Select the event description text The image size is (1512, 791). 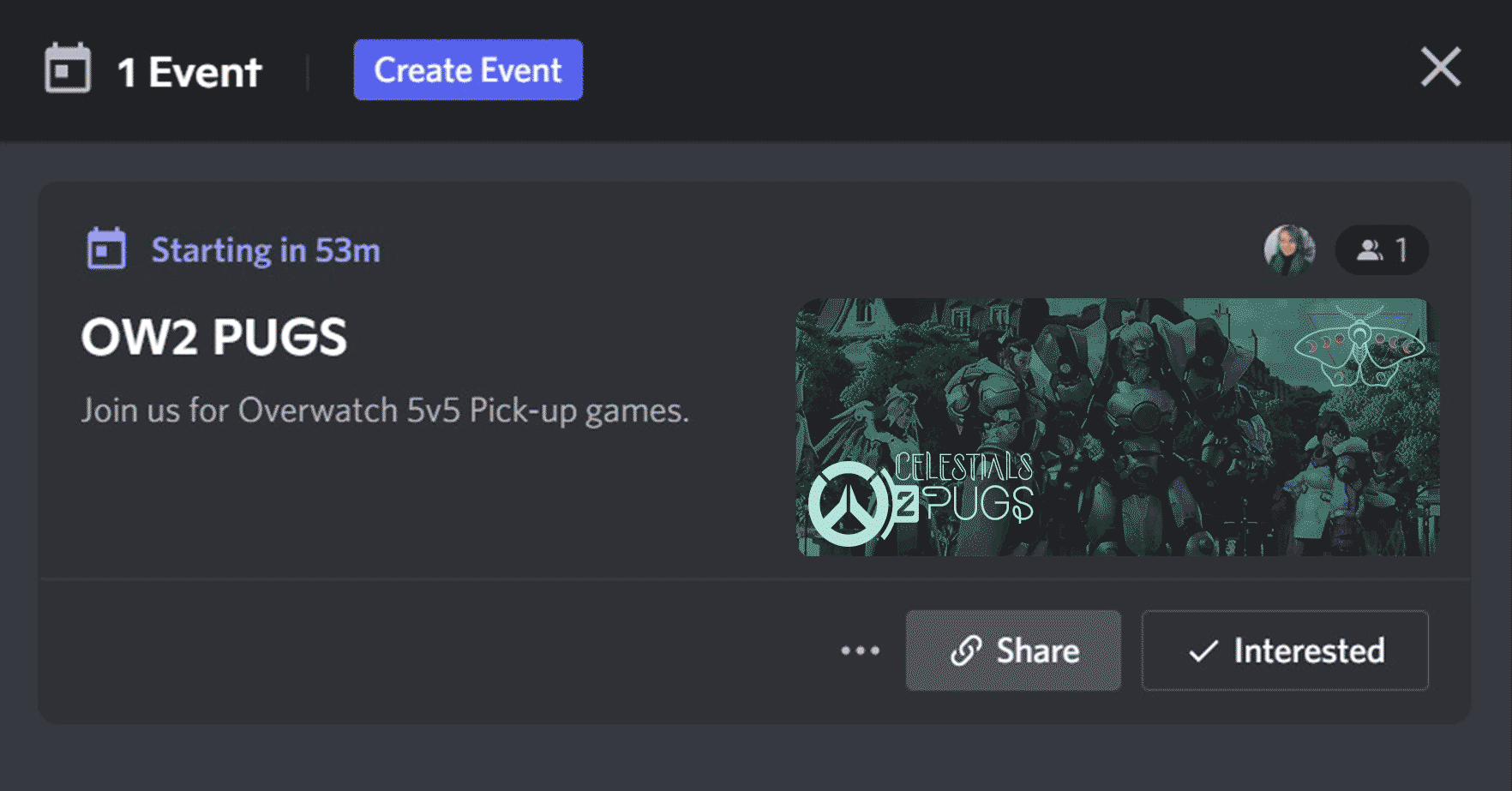point(385,410)
